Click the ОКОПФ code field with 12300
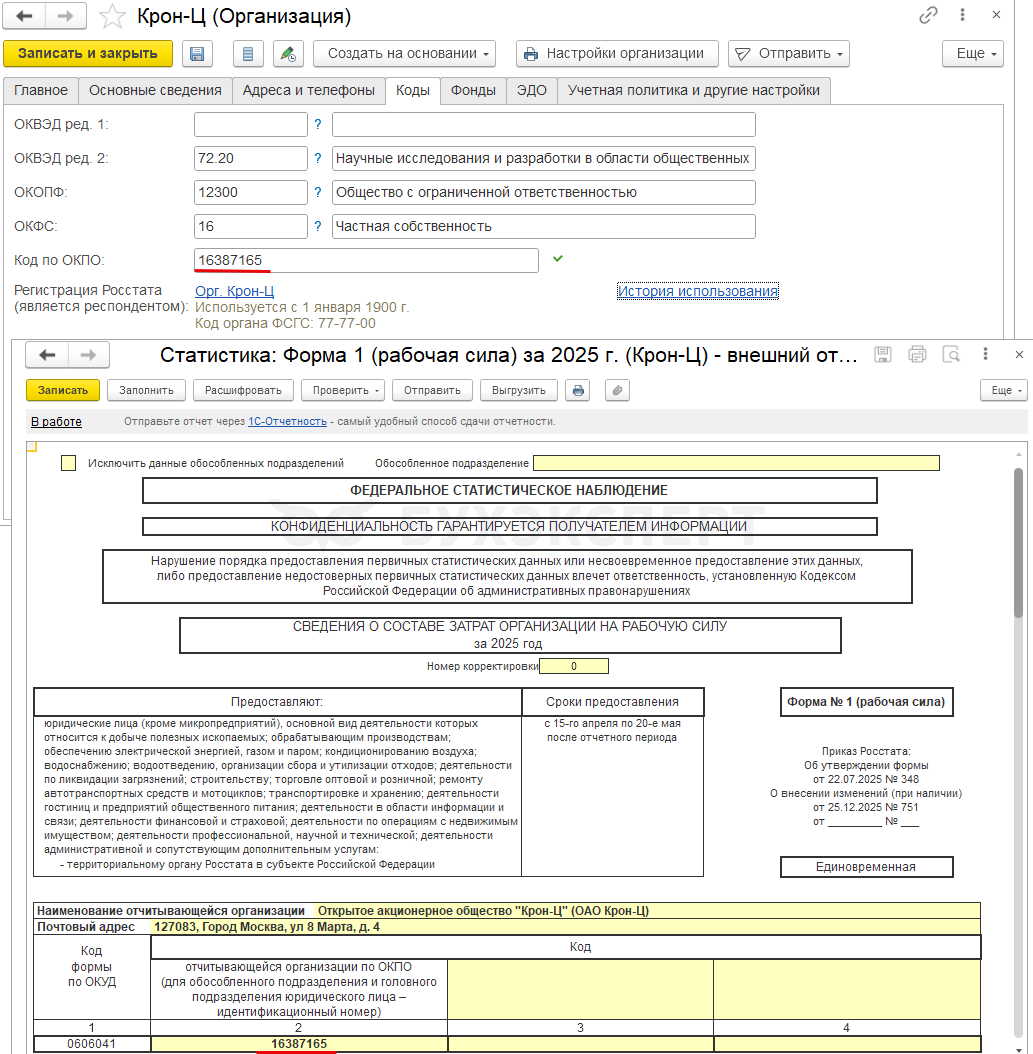The width and height of the screenshot is (1033, 1054). pos(251,192)
